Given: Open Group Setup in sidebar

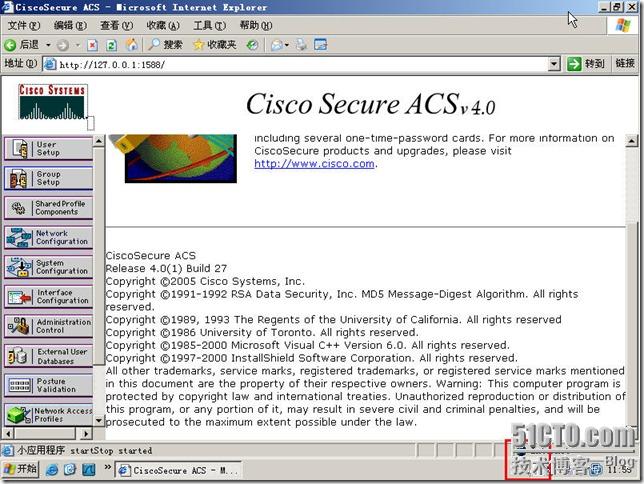Looking at the screenshot, I should (48, 178).
